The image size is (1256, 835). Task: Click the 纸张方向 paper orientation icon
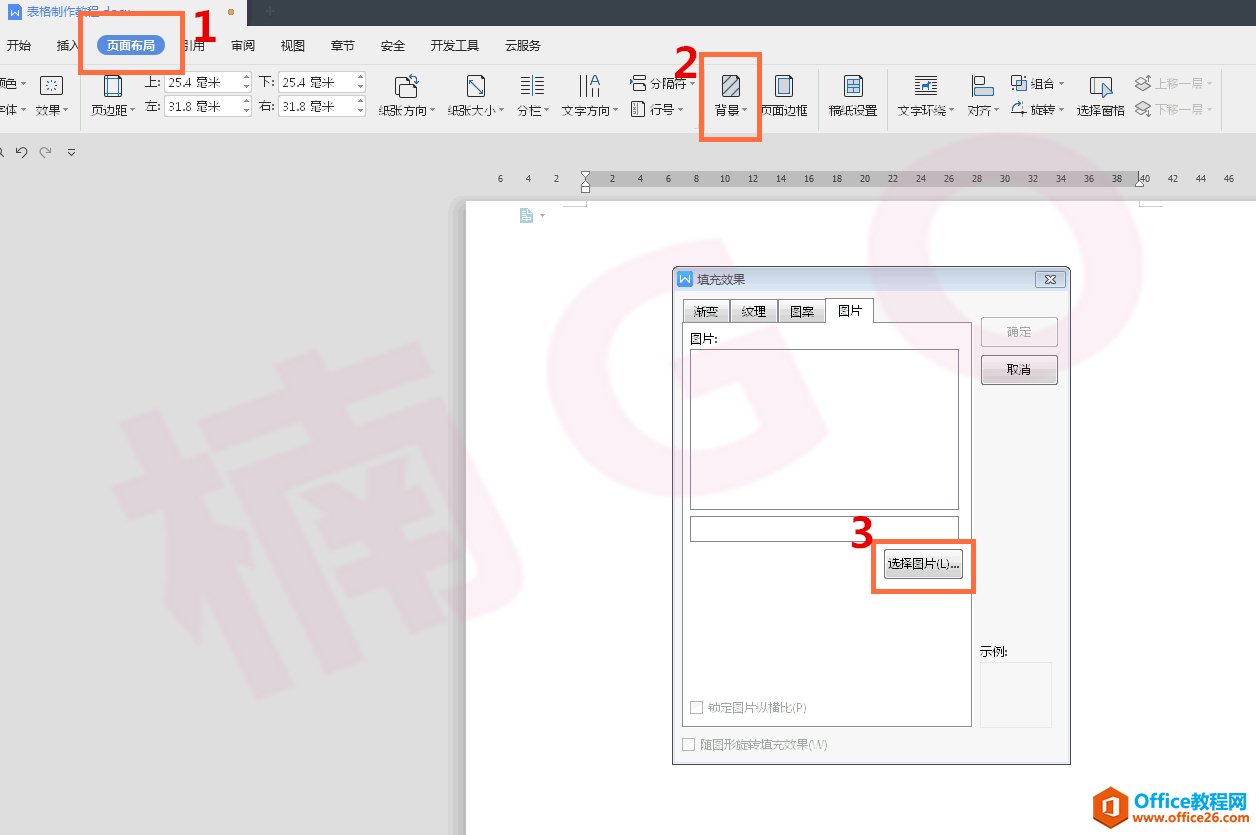tap(406, 86)
